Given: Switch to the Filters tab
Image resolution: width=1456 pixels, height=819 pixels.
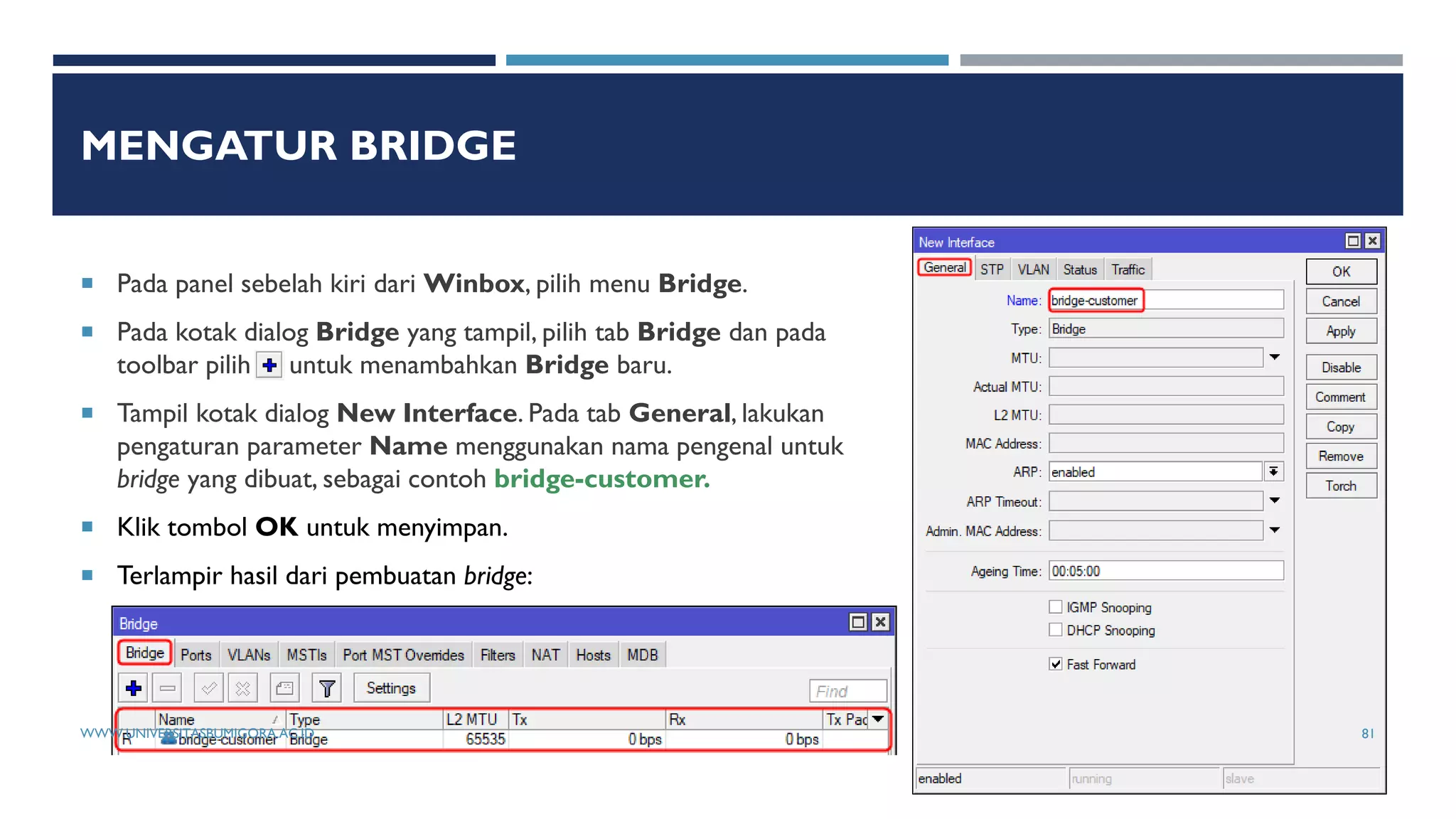Looking at the screenshot, I should tap(498, 655).
